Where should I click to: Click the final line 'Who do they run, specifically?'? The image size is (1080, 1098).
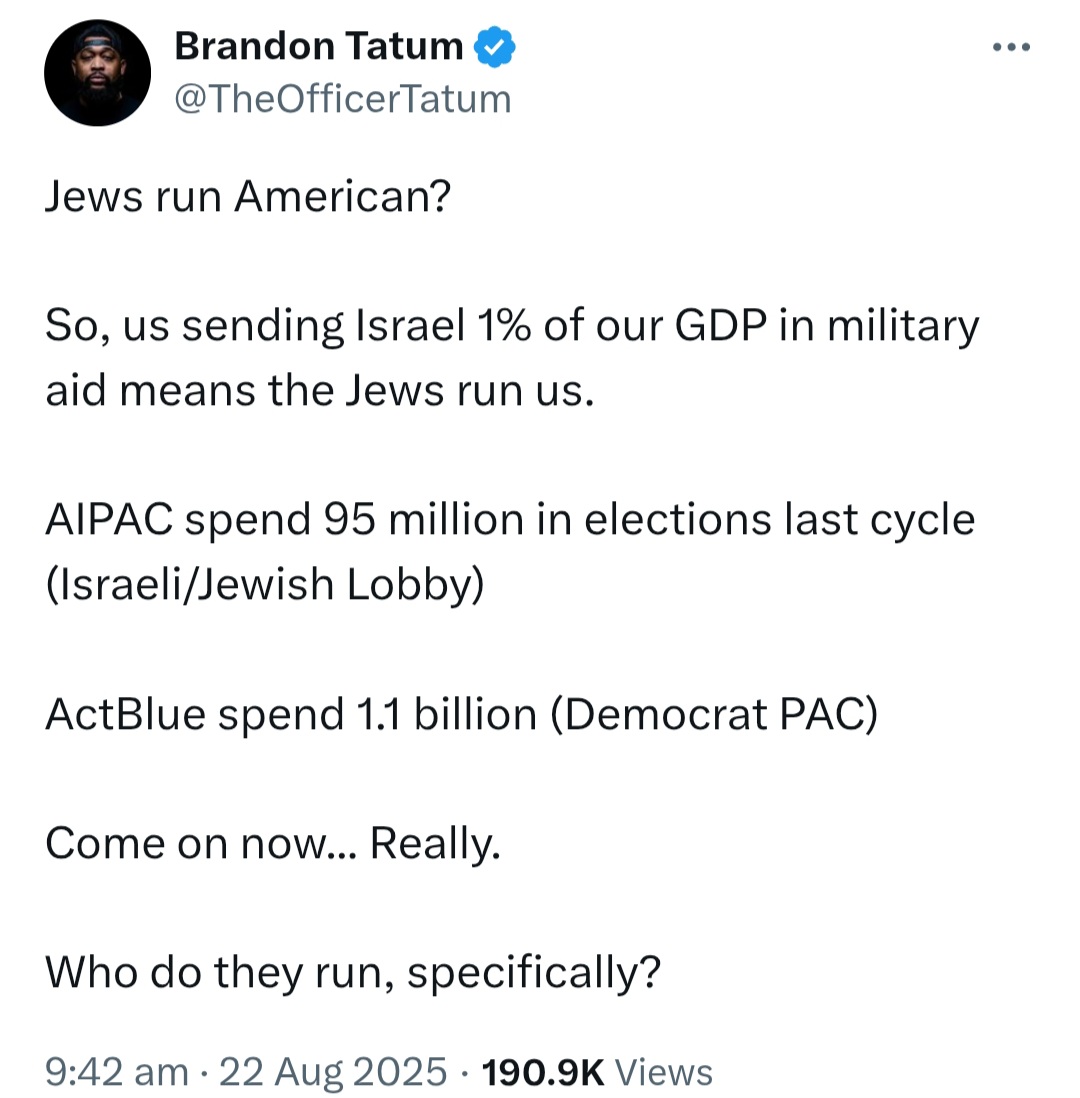(x=353, y=972)
